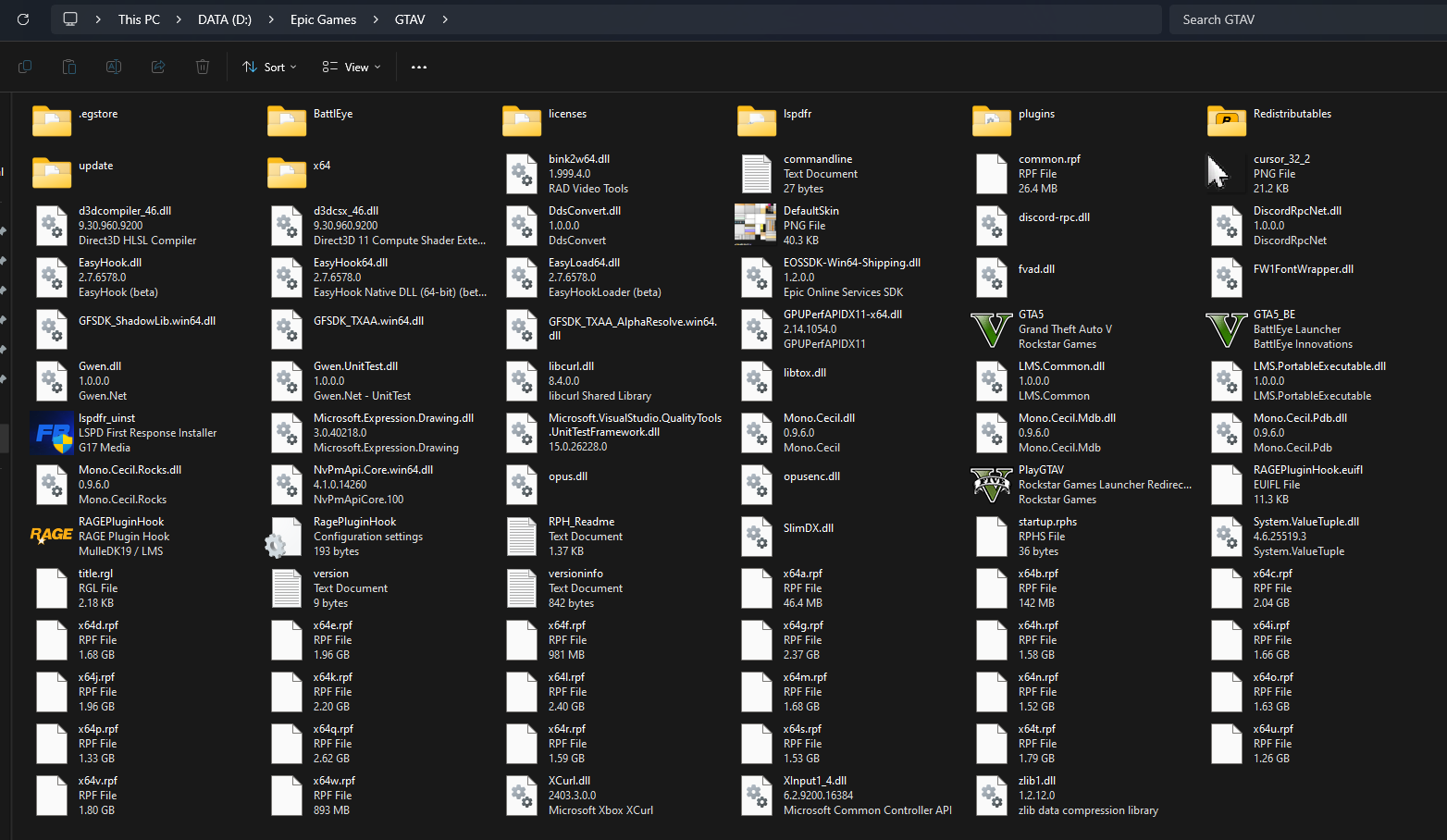
Task: Click the Redistributables folder icon
Action: click(1227, 120)
